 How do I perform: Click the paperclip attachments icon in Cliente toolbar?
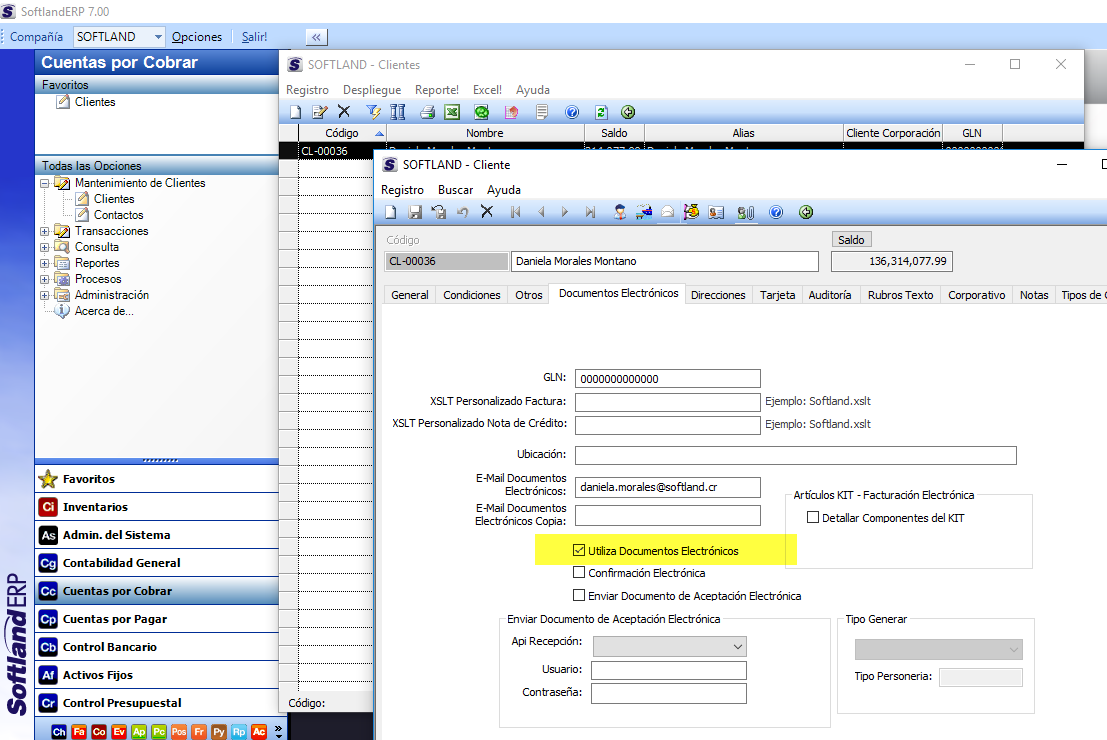click(x=746, y=213)
